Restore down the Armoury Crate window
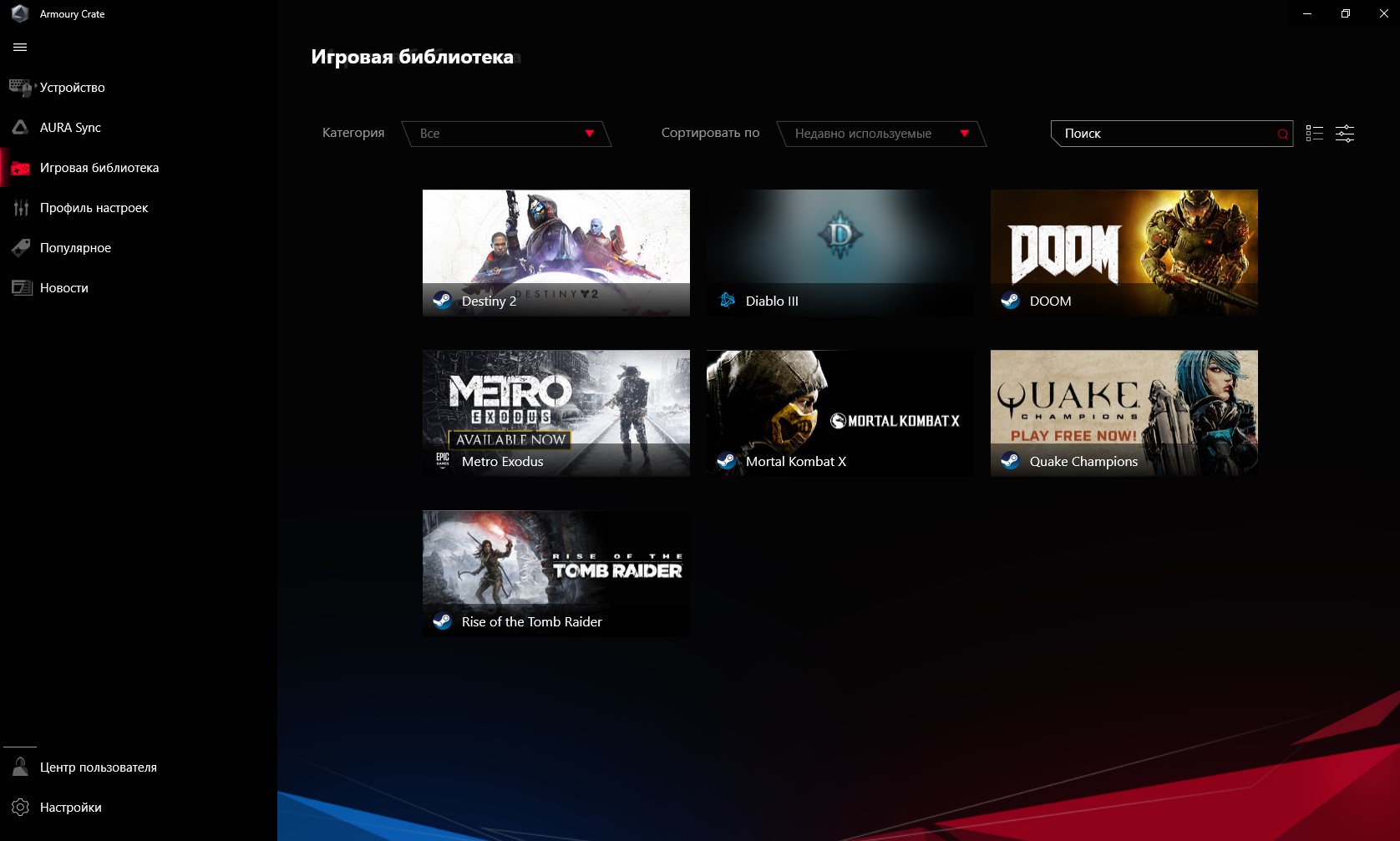The height and width of the screenshot is (841, 1400). pyautogui.click(x=1345, y=13)
